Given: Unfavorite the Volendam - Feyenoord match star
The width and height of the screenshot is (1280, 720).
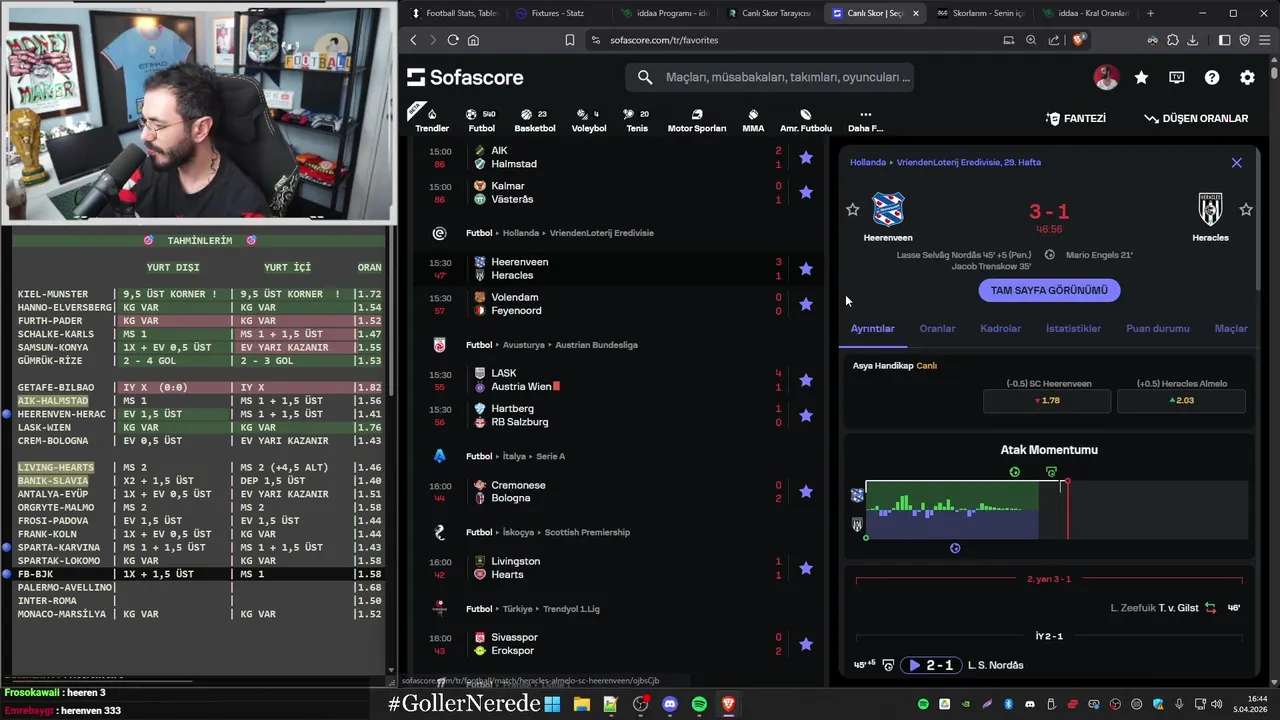Looking at the screenshot, I should 806,304.
